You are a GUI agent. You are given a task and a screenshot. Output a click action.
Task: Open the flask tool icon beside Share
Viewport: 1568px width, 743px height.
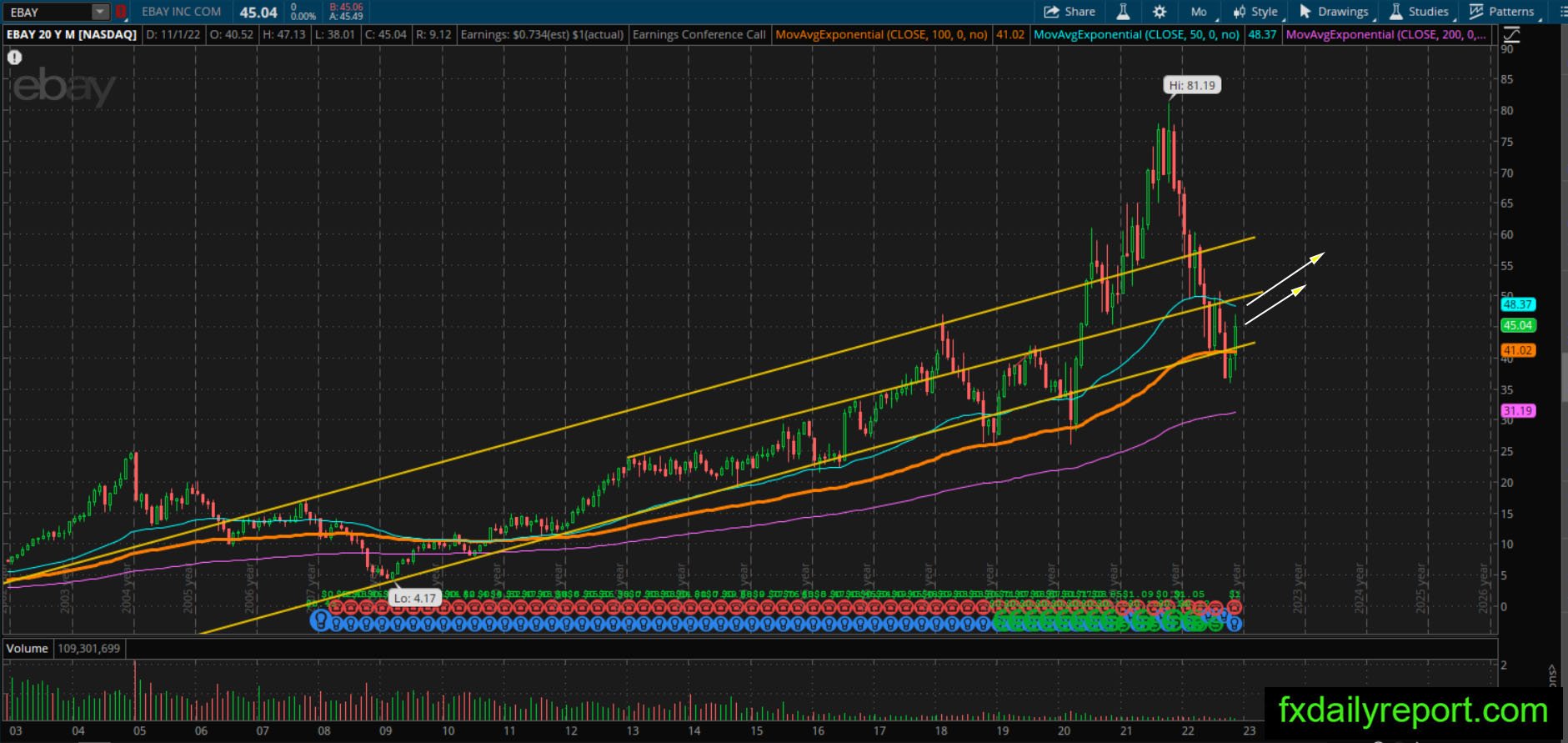click(x=1123, y=12)
